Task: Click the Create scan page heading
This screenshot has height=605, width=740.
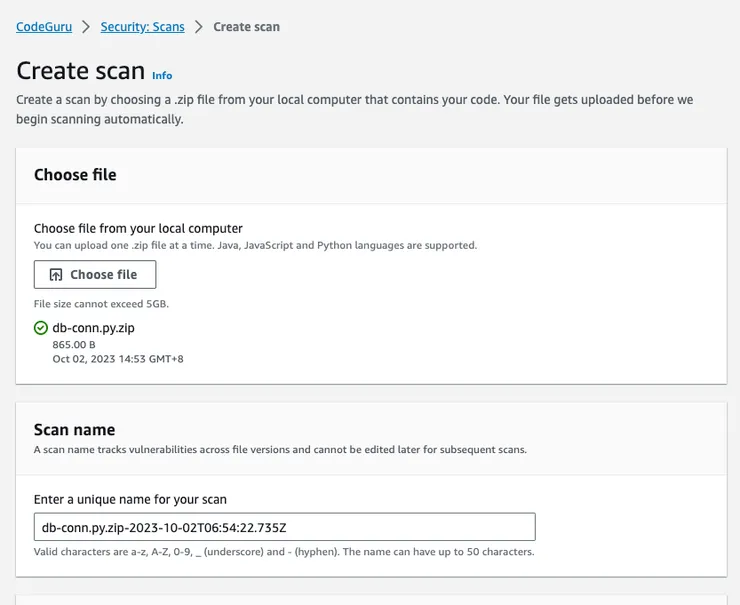Action: pos(81,72)
